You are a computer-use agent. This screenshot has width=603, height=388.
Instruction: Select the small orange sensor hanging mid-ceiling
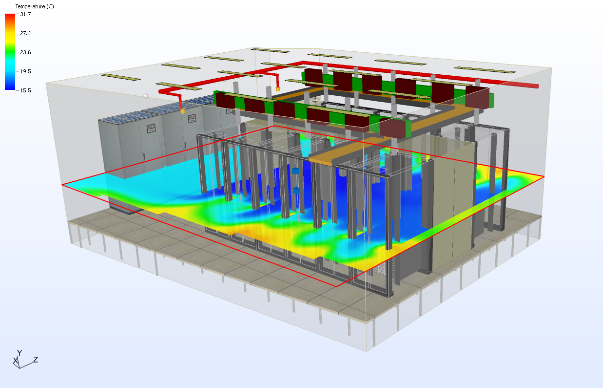pos(278,89)
